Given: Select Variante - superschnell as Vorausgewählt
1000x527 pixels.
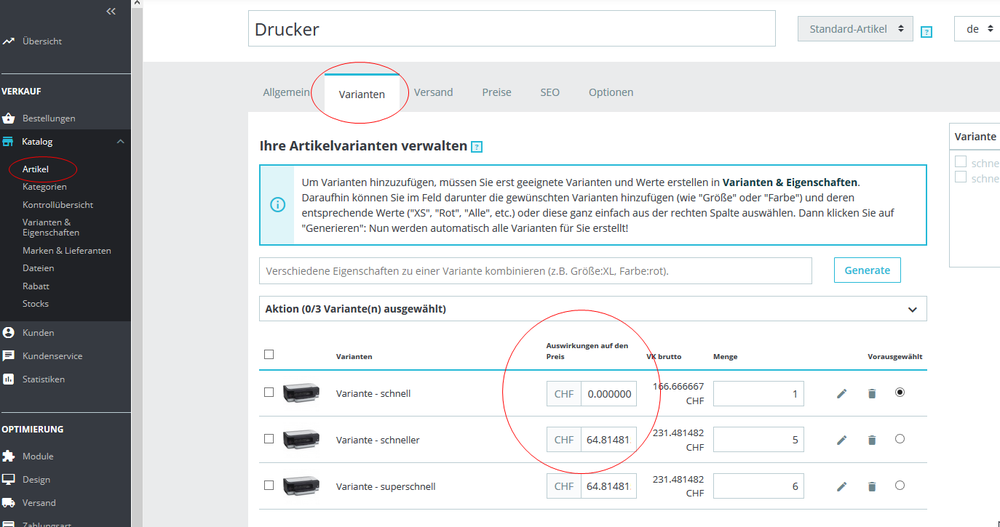Looking at the screenshot, I should [900, 486].
